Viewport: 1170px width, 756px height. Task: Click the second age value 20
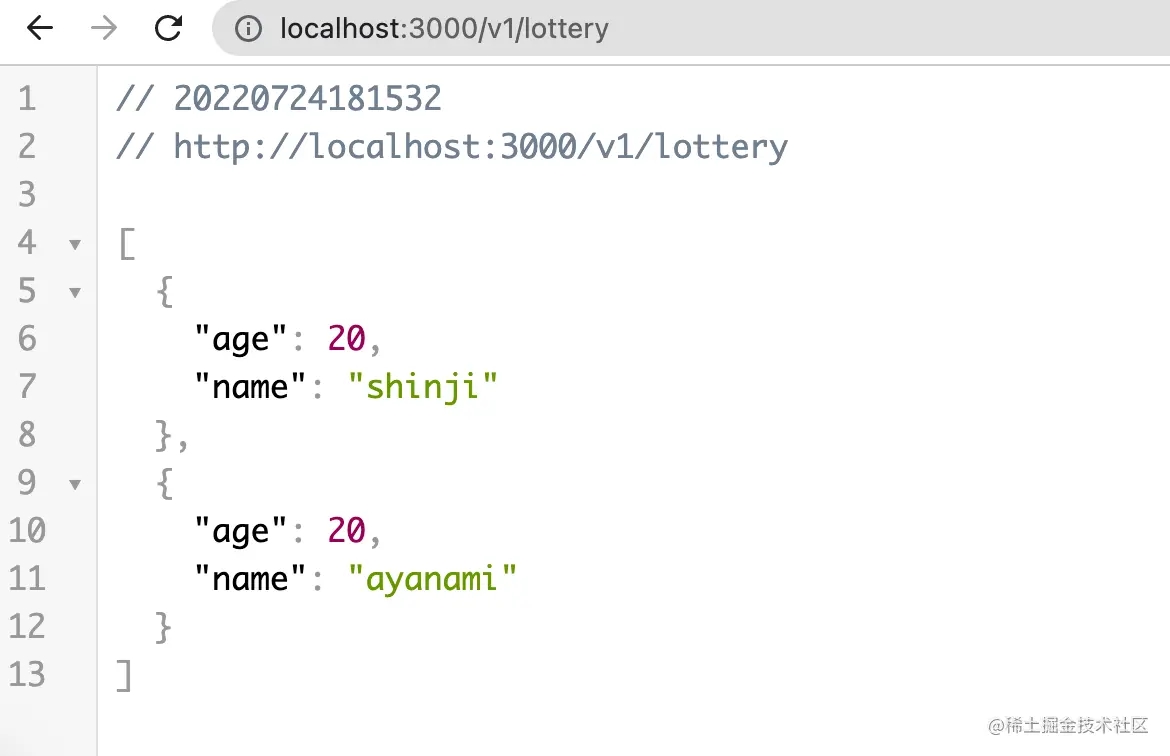coord(346,531)
